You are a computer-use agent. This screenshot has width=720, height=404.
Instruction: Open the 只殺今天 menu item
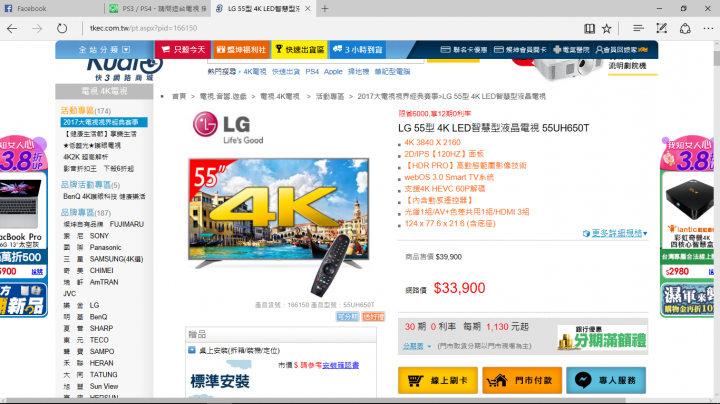point(183,50)
